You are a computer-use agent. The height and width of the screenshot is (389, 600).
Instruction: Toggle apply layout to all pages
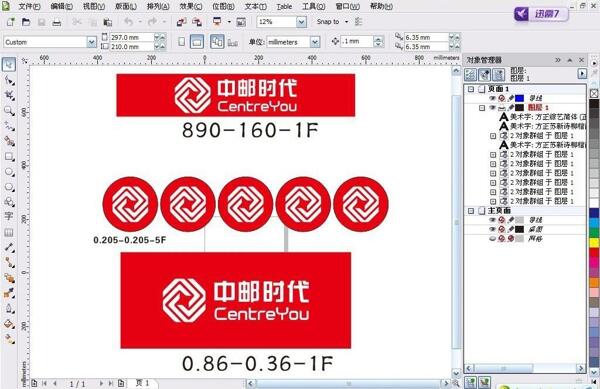tap(217, 42)
